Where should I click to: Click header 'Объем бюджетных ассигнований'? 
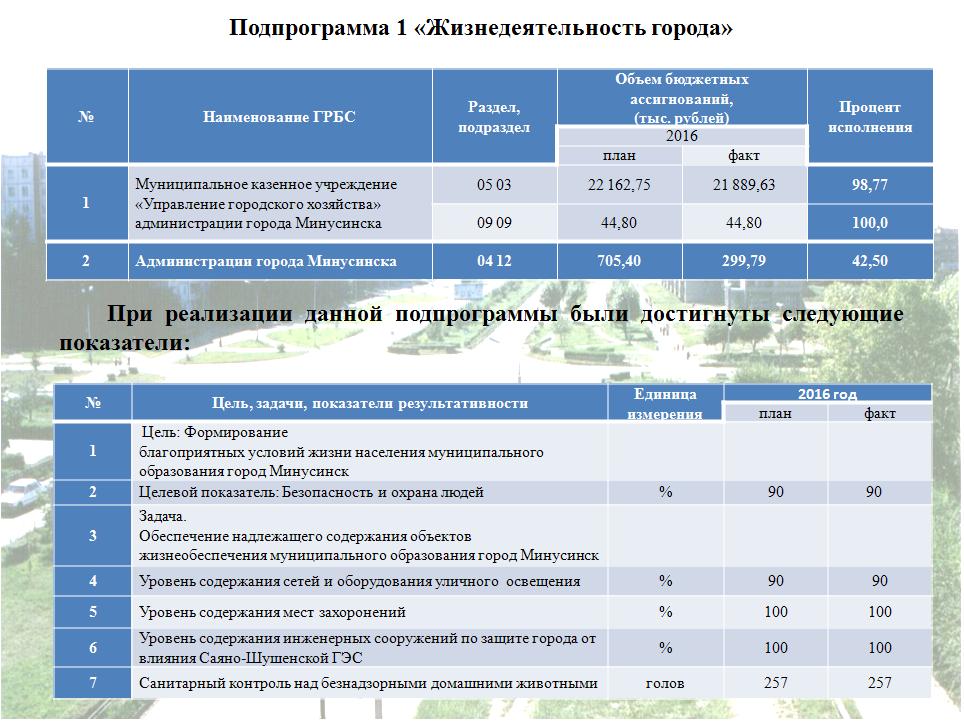click(x=682, y=98)
